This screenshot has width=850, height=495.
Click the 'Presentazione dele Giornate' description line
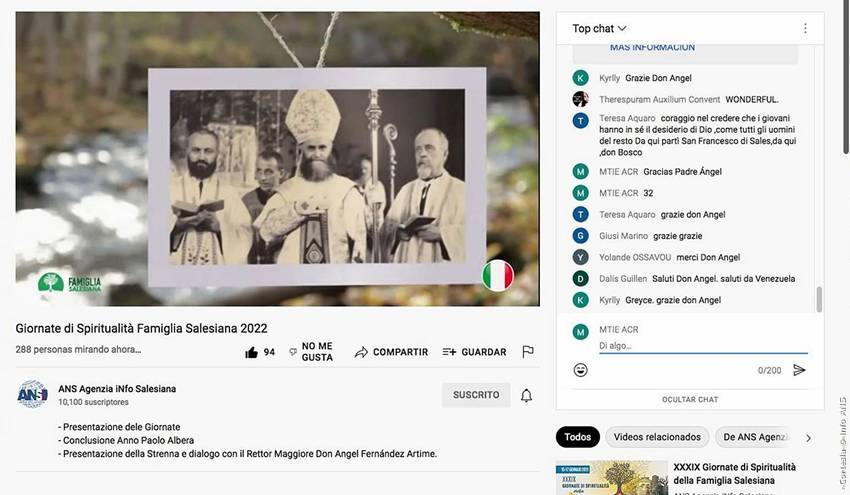[119, 427]
